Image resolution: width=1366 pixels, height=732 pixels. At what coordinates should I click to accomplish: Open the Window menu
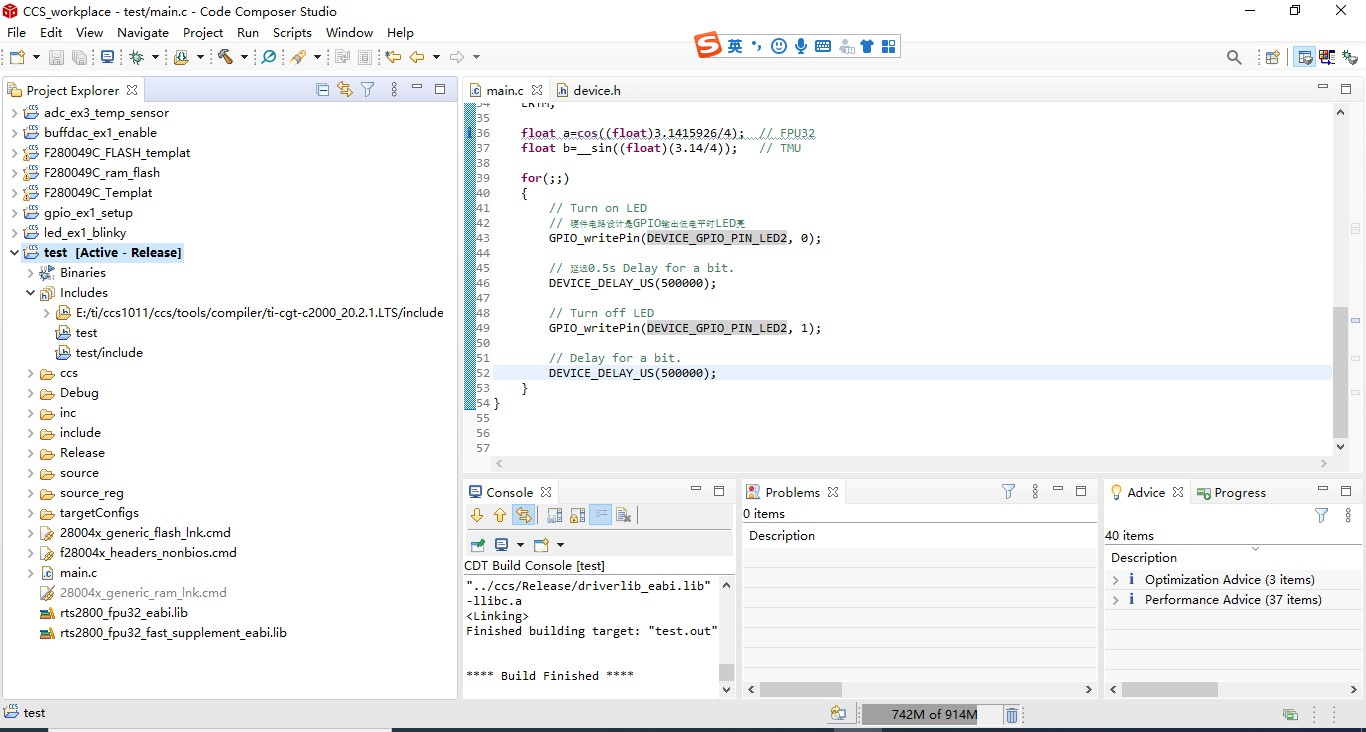(x=349, y=32)
